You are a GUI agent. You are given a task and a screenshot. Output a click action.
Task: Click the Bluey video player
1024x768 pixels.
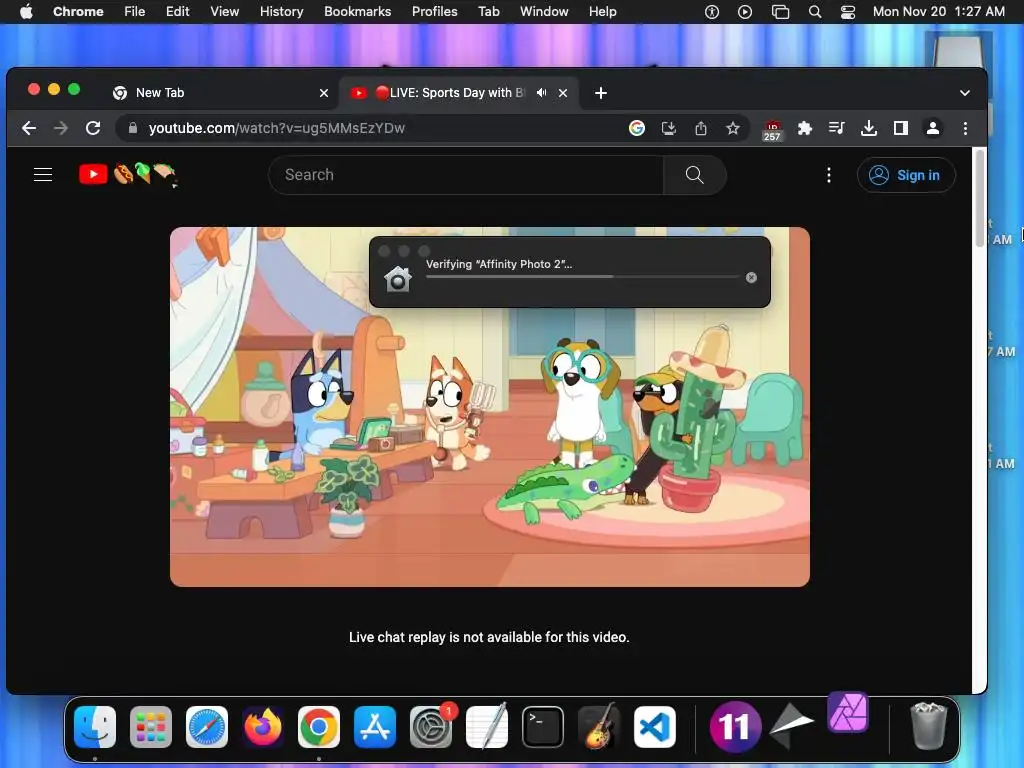coord(490,406)
